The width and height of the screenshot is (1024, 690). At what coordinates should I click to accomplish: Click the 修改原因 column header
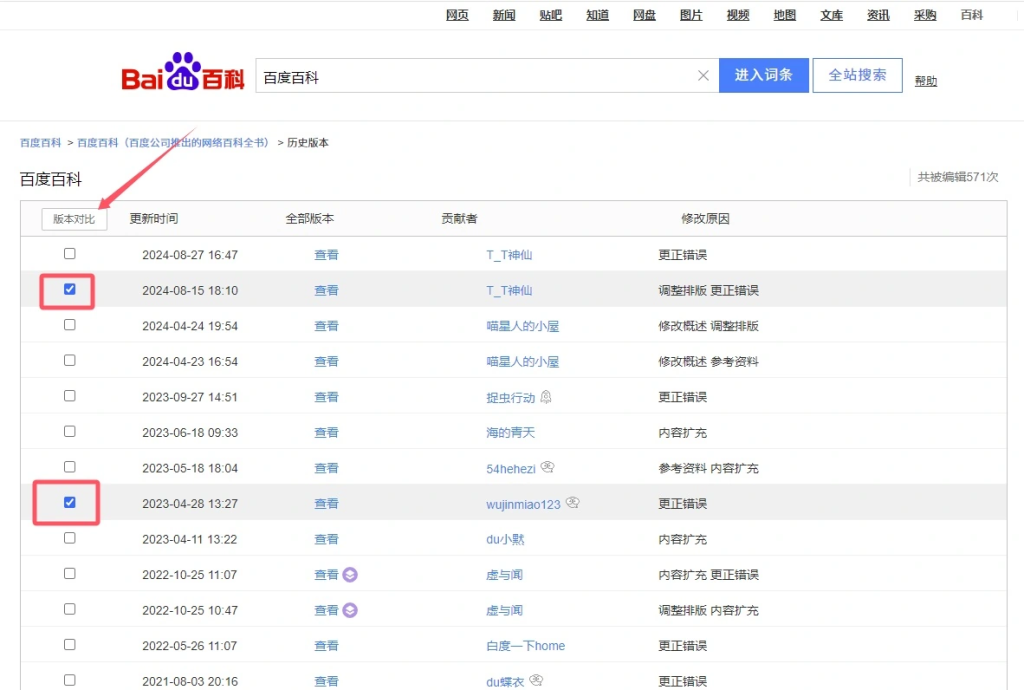(705, 219)
